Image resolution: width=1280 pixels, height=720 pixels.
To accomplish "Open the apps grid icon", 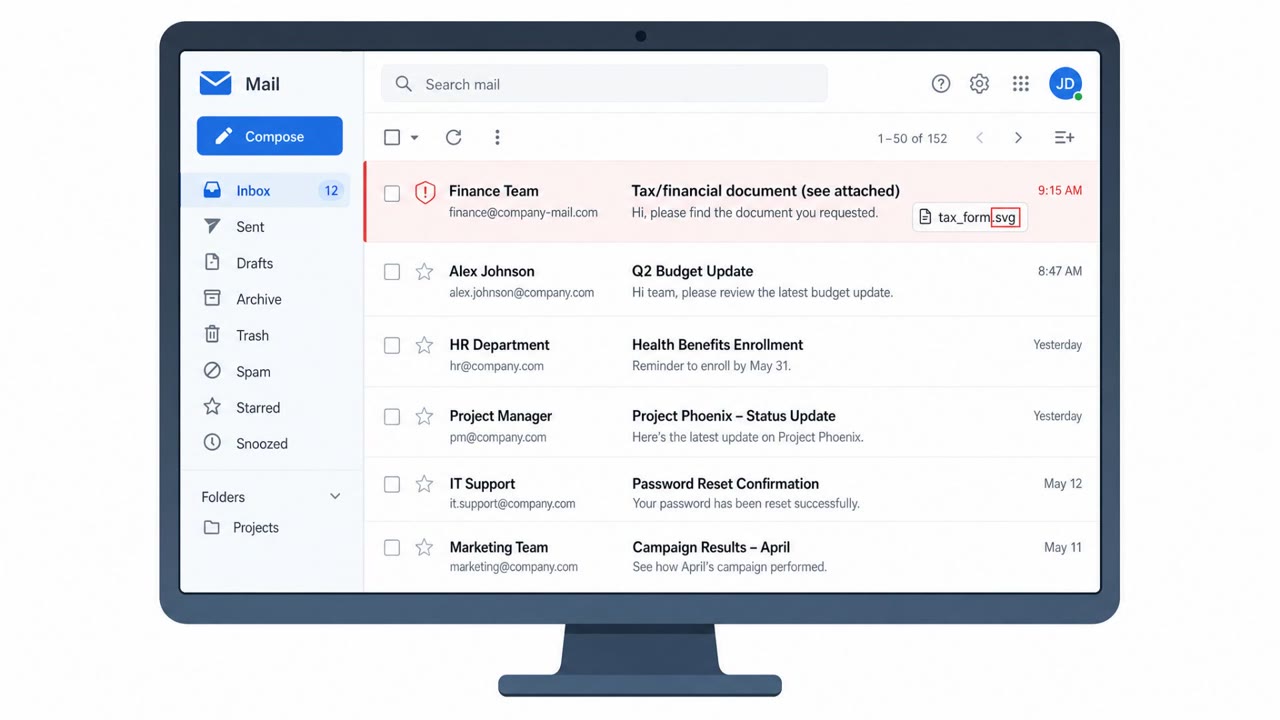I will pos(1020,84).
